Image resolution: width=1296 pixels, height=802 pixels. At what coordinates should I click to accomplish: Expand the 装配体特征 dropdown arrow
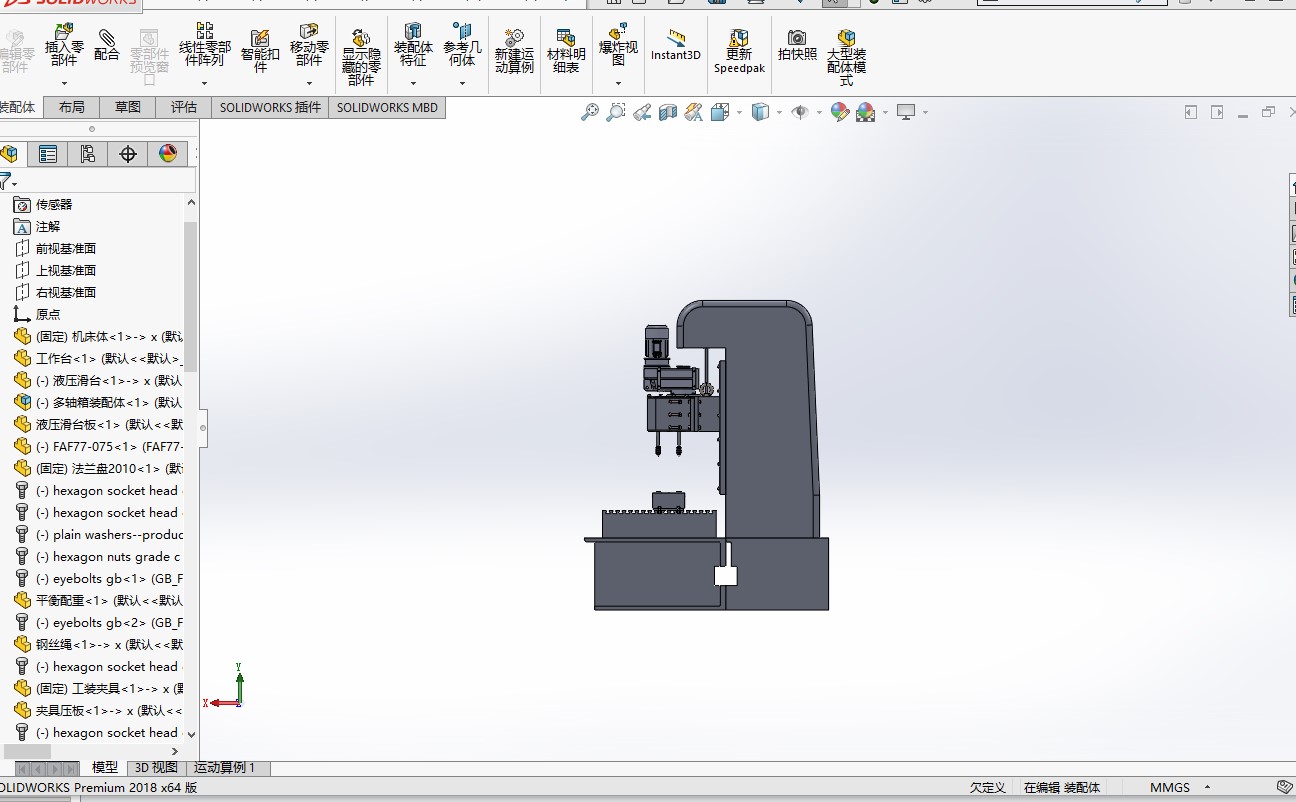[413, 83]
